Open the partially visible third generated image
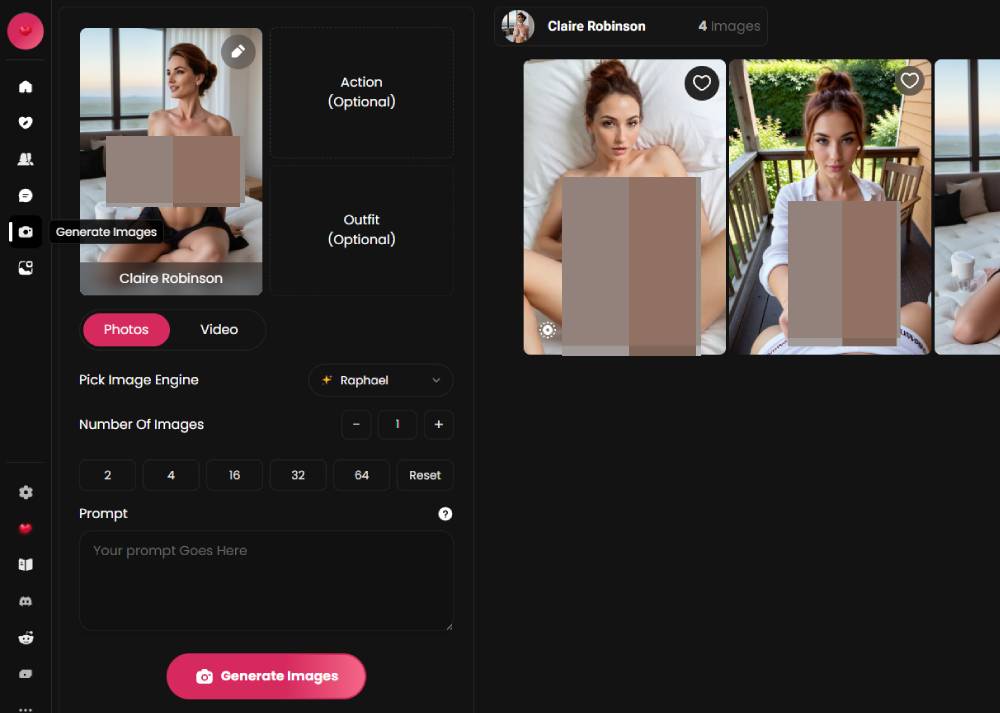 point(967,207)
